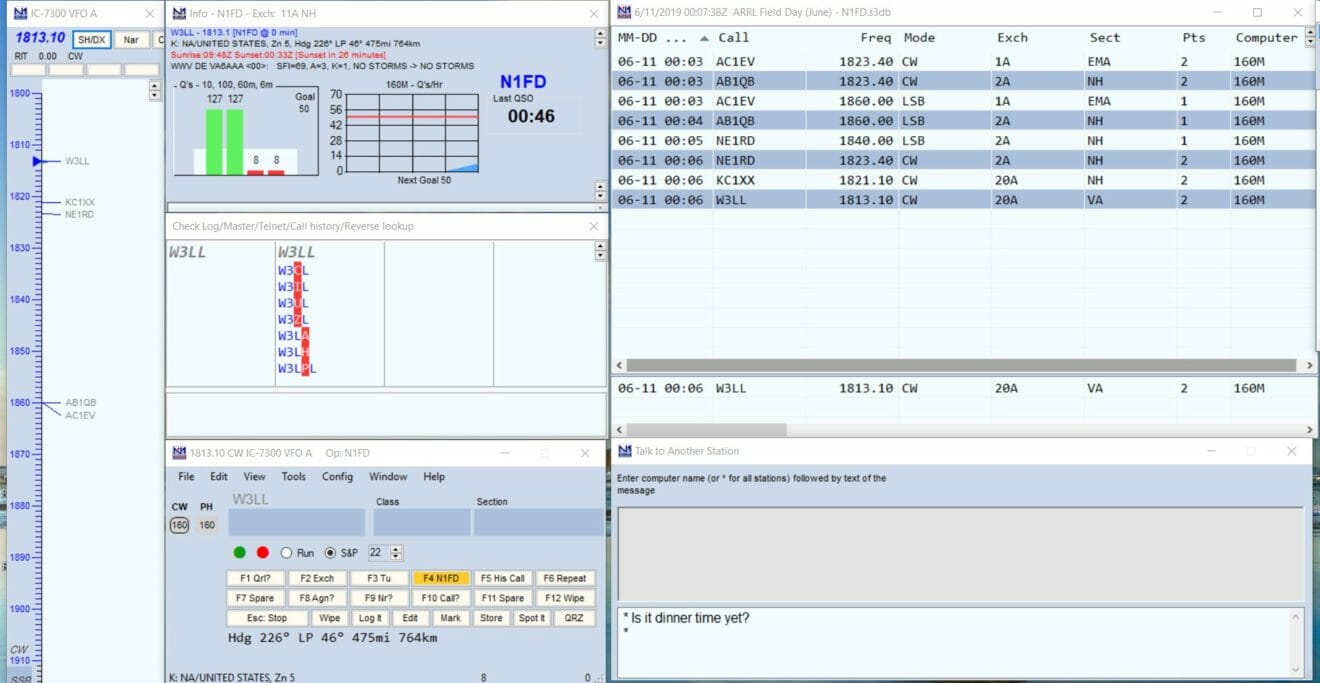Toggle the Nar filter button
The height and width of the screenshot is (683, 1320).
[130, 40]
